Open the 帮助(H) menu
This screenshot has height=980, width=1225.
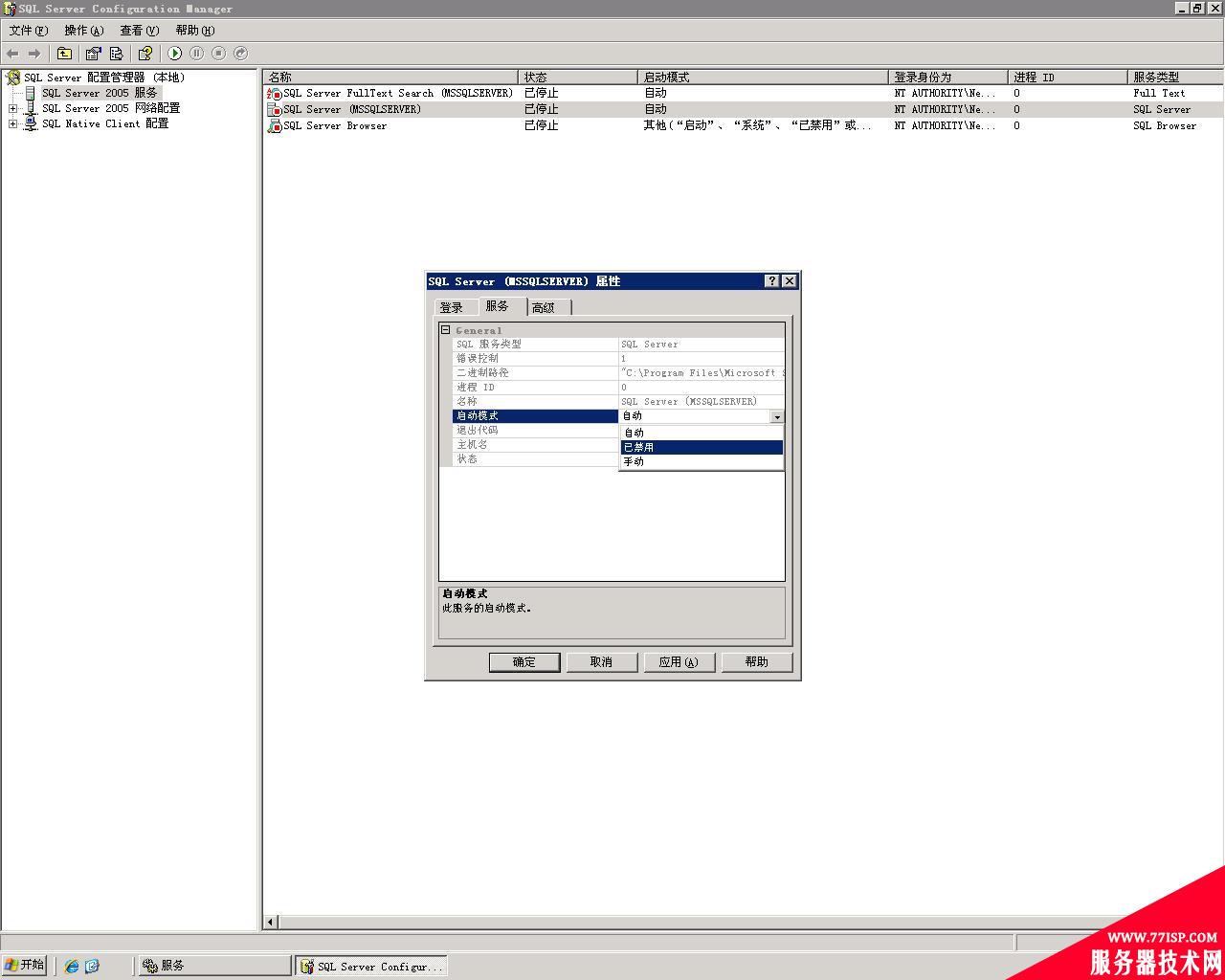click(x=195, y=31)
